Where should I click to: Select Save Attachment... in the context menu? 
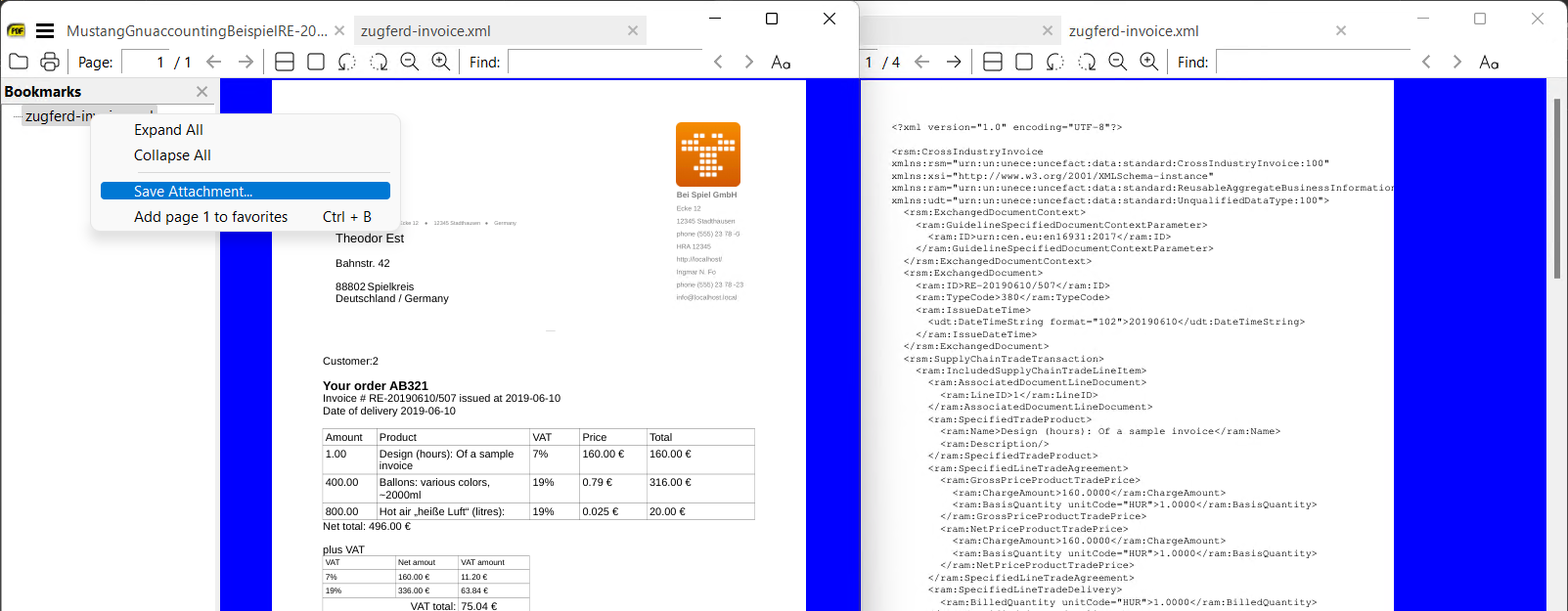click(x=246, y=192)
